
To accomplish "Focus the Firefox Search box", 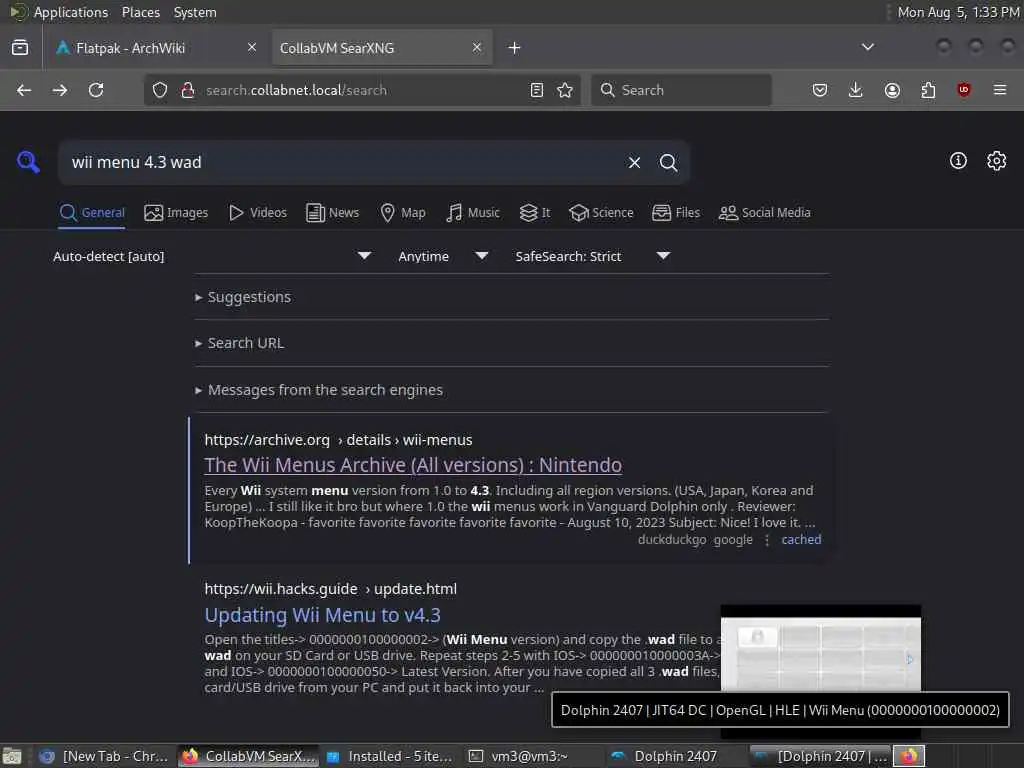I will tap(681, 90).
